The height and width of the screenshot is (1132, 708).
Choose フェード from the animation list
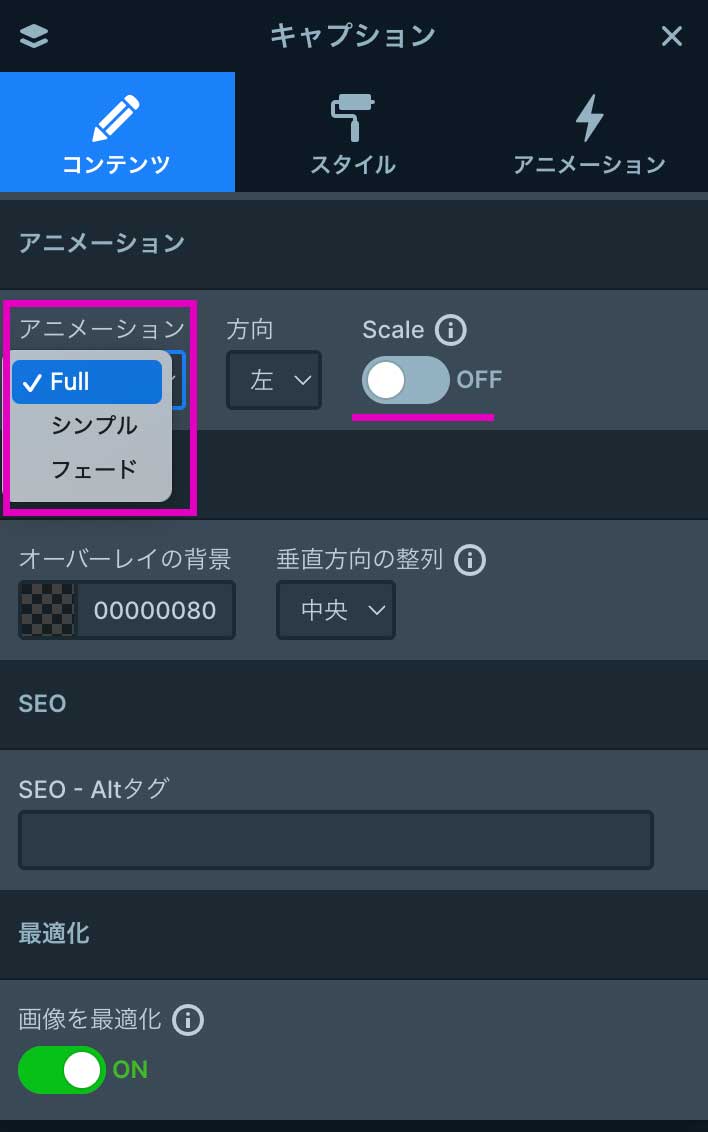pos(94,468)
